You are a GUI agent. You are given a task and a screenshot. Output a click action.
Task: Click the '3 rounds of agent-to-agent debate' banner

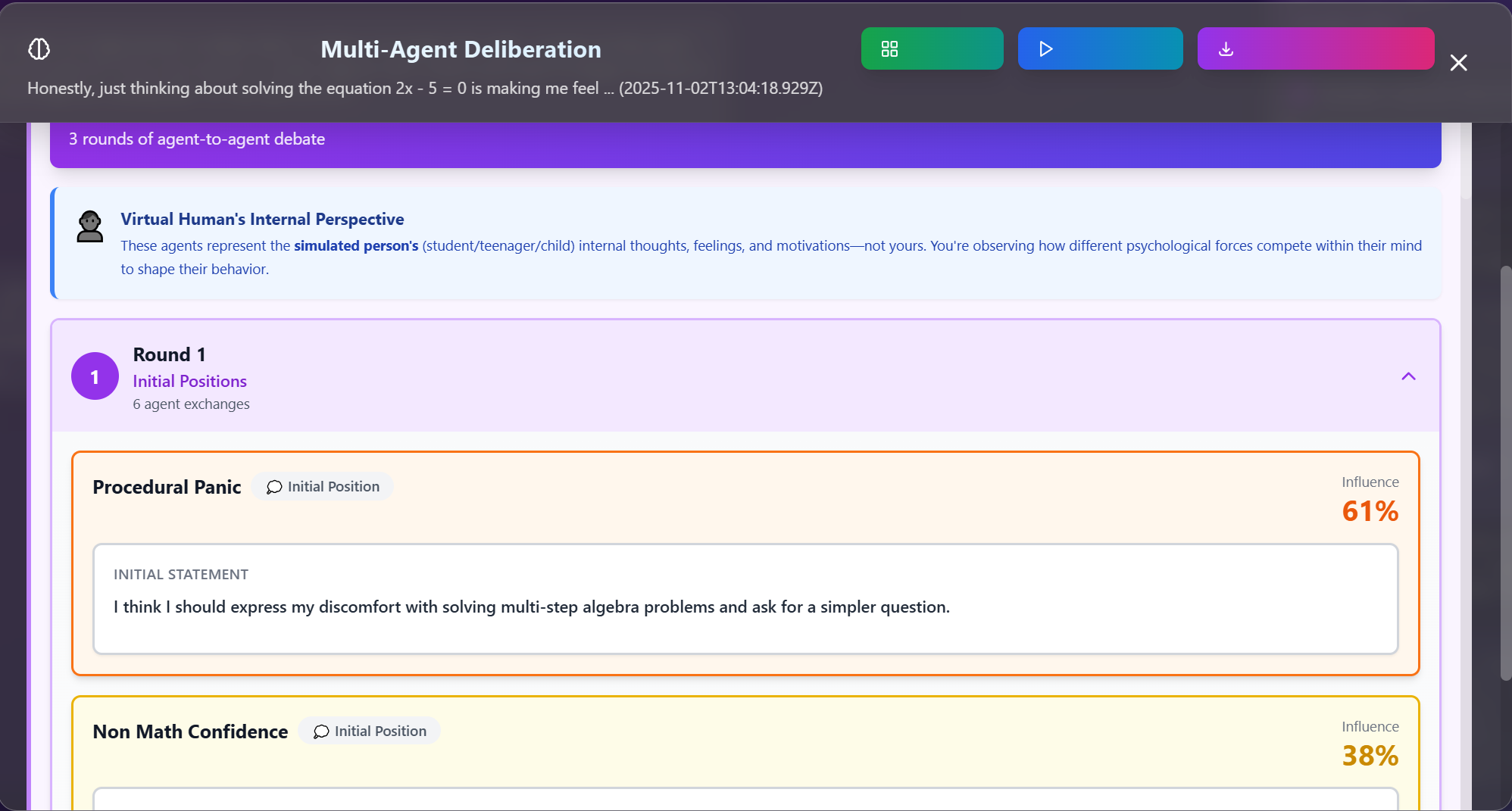(x=745, y=140)
